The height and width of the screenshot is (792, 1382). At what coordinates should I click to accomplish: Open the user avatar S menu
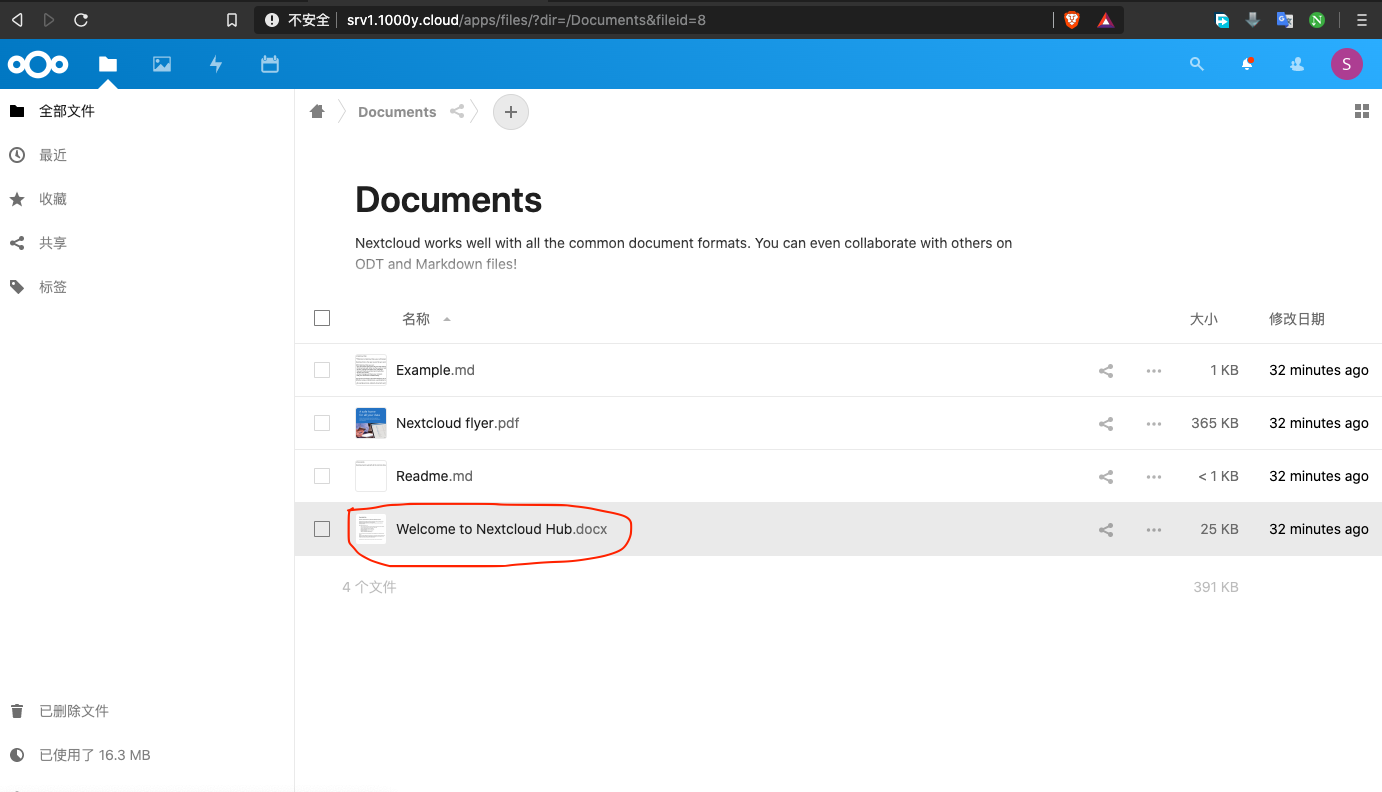click(1347, 64)
